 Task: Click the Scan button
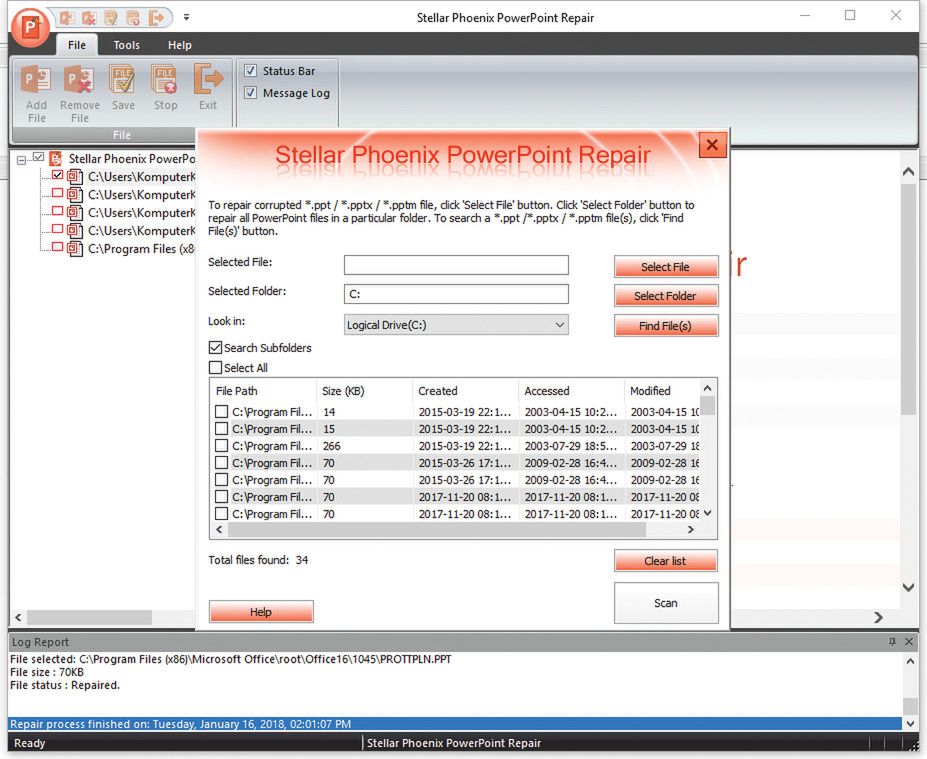(x=666, y=603)
